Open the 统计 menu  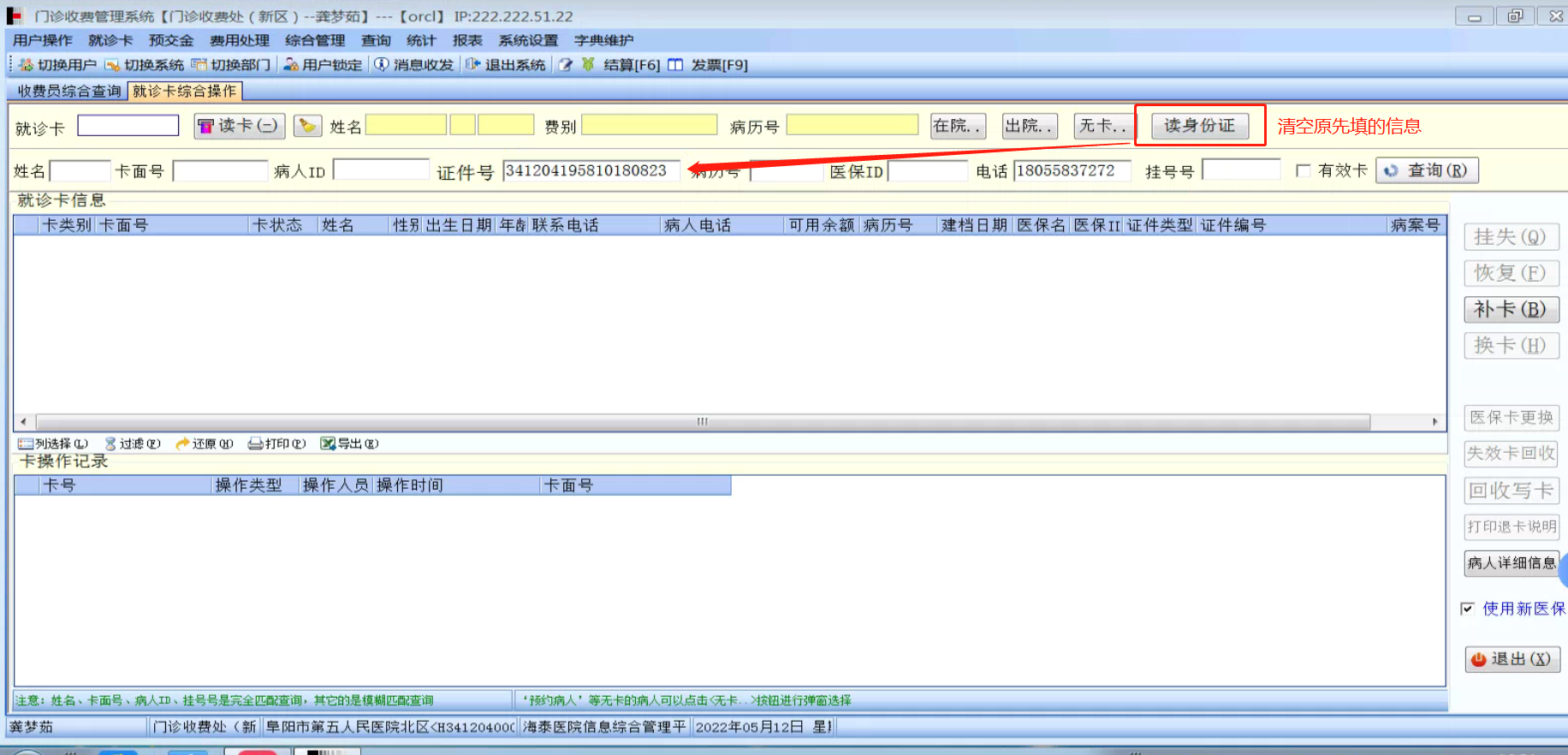tap(421, 40)
